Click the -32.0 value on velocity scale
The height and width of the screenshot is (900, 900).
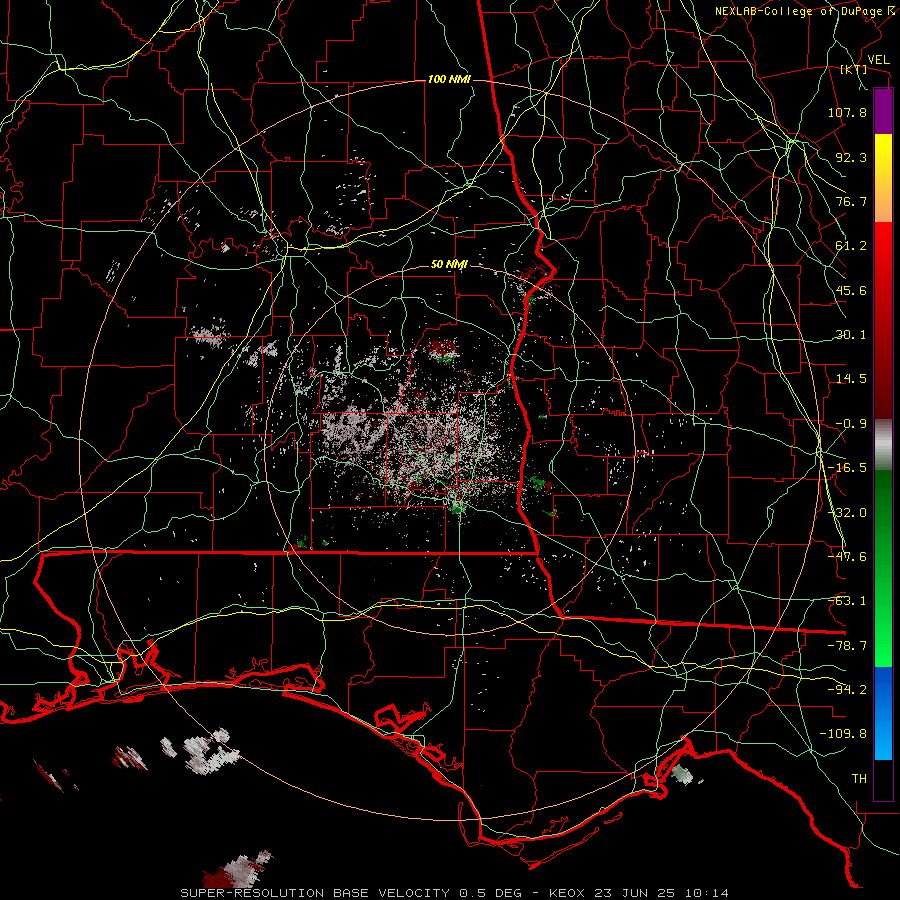point(847,513)
